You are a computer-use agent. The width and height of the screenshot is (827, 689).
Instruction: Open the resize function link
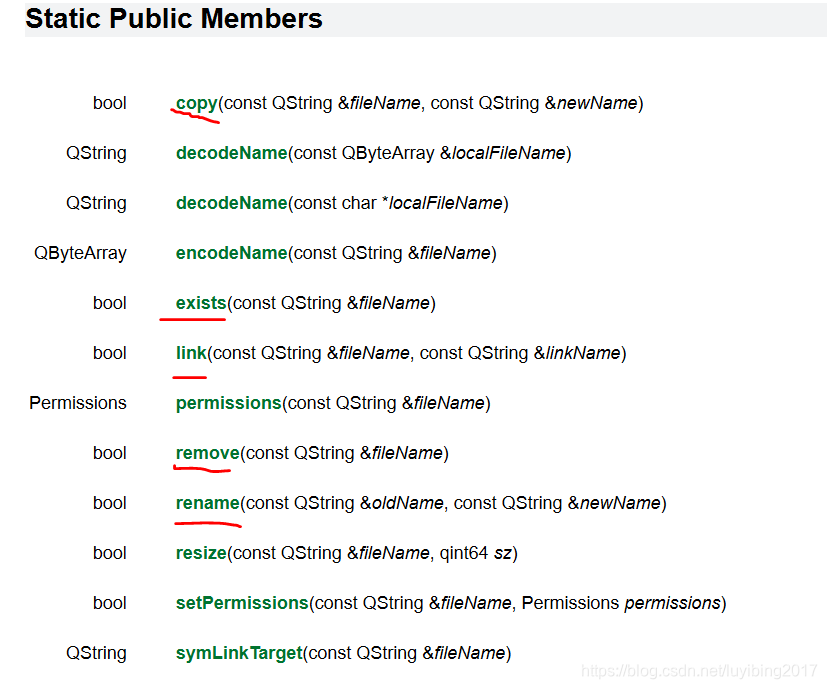tap(201, 553)
